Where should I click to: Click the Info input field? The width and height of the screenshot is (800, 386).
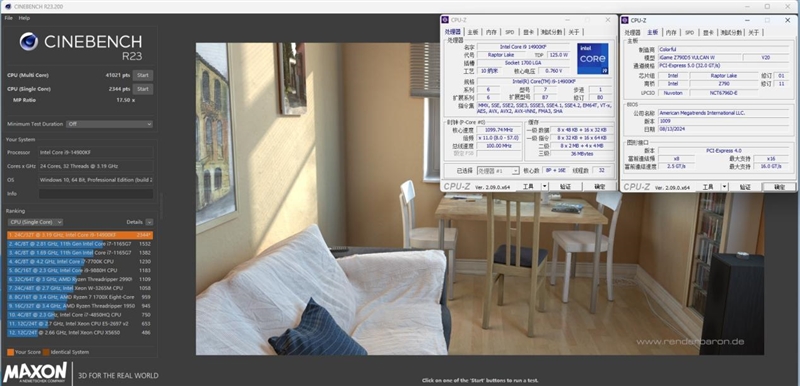pos(96,194)
